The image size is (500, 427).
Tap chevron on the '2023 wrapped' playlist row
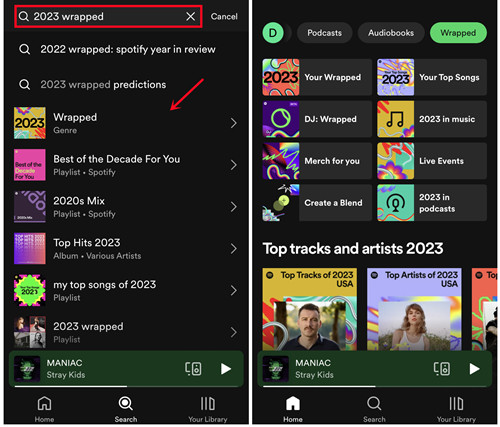(234, 332)
